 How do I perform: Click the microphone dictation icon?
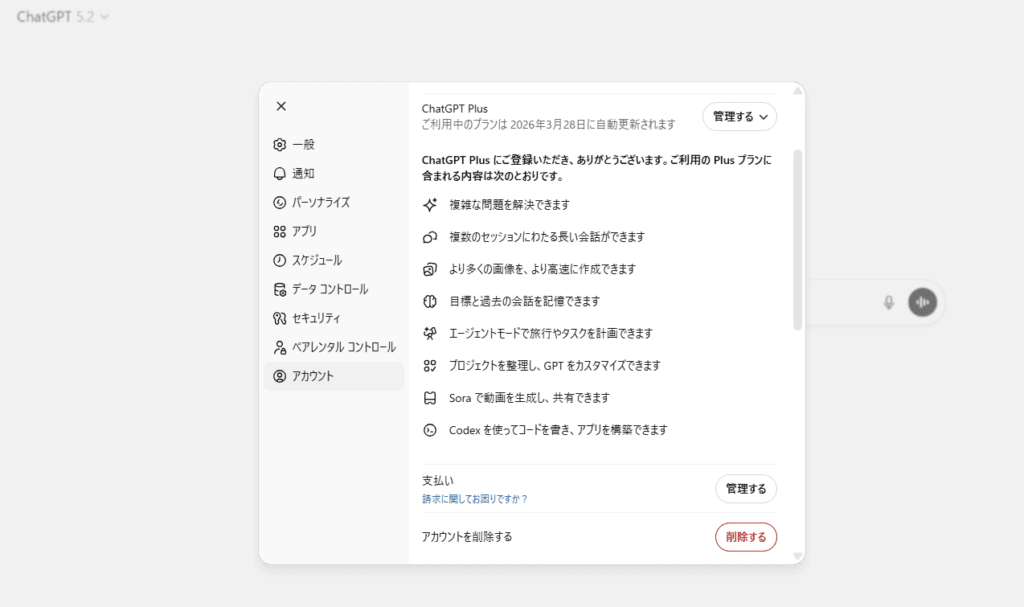tap(888, 302)
